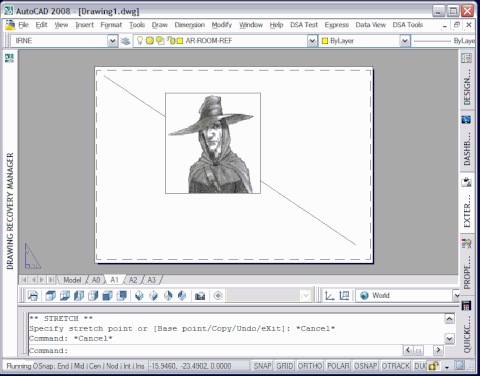The image size is (480, 376).
Task: Select the Right view cube icon
Action: coord(93,296)
